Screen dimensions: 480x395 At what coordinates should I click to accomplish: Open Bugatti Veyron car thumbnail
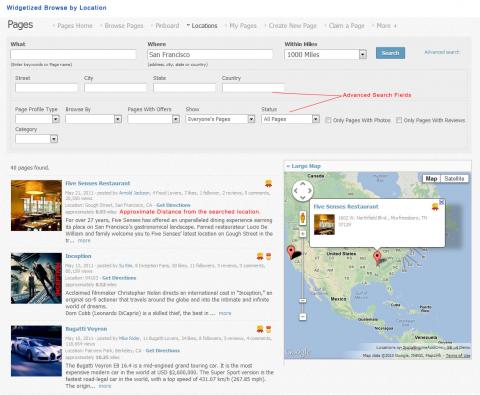tap(36, 351)
